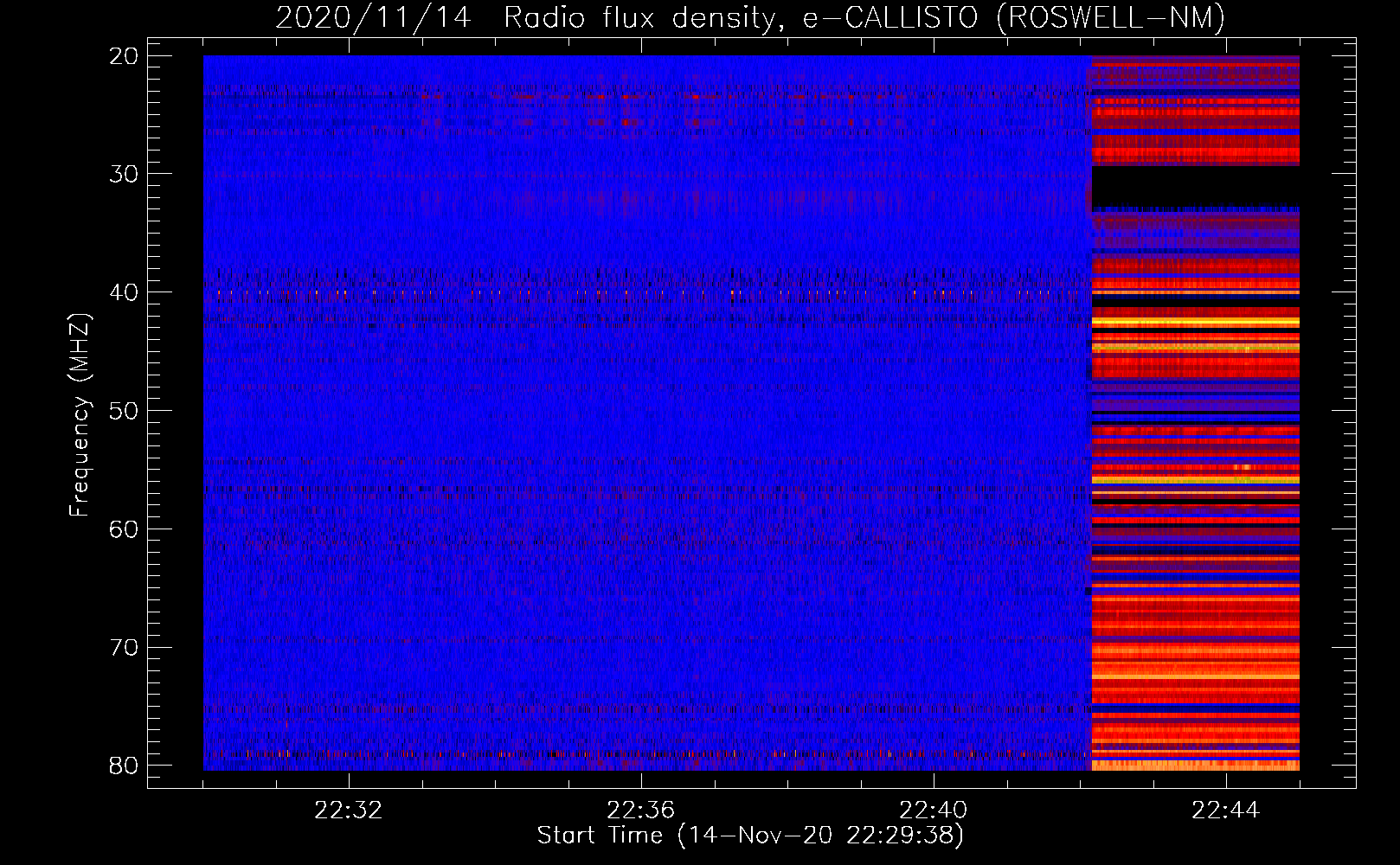Click the 'Start Time (14-Nov-20 22:29:38)' label
1400x865 pixels.
coord(750,836)
